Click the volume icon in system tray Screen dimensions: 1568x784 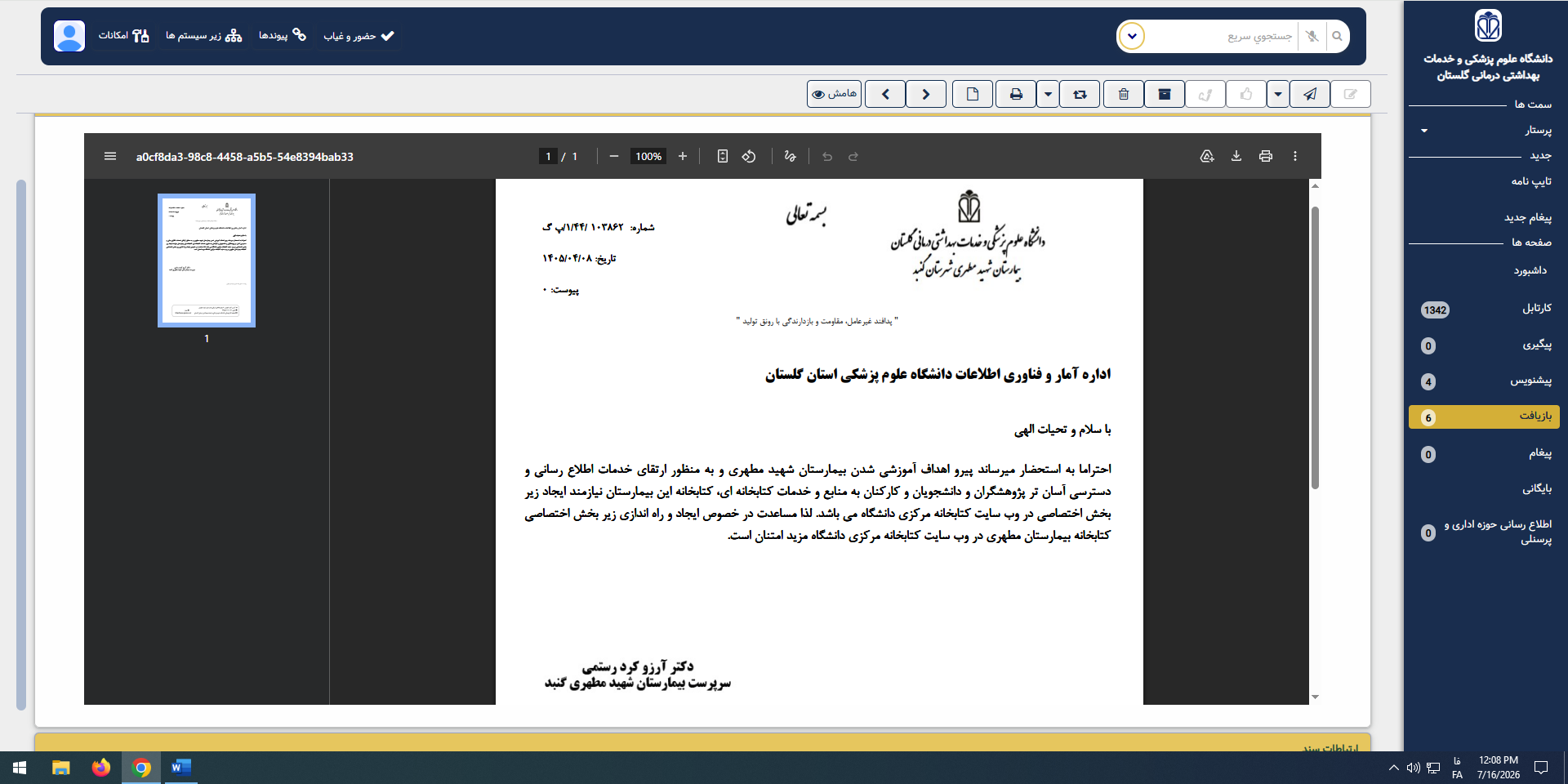(1413, 768)
